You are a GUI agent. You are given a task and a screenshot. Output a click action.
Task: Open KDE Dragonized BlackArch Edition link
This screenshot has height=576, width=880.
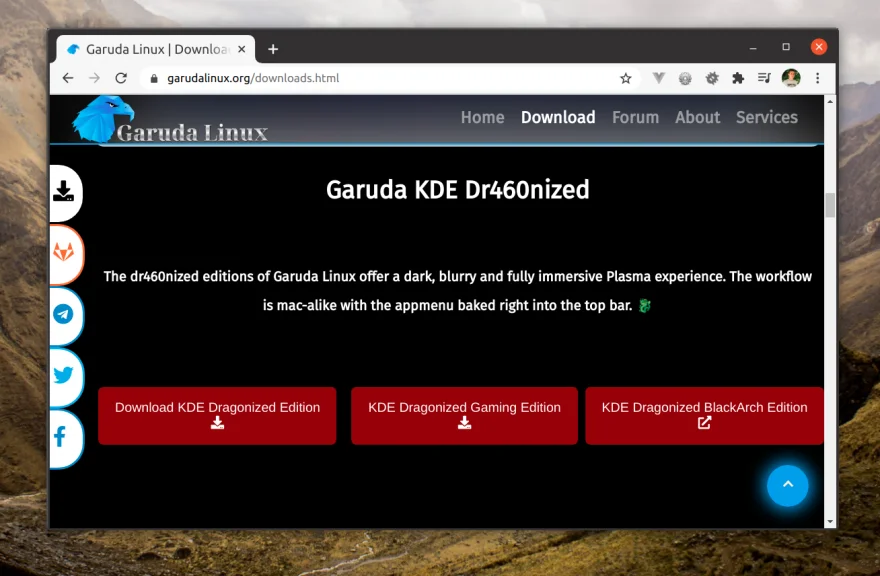pos(704,415)
